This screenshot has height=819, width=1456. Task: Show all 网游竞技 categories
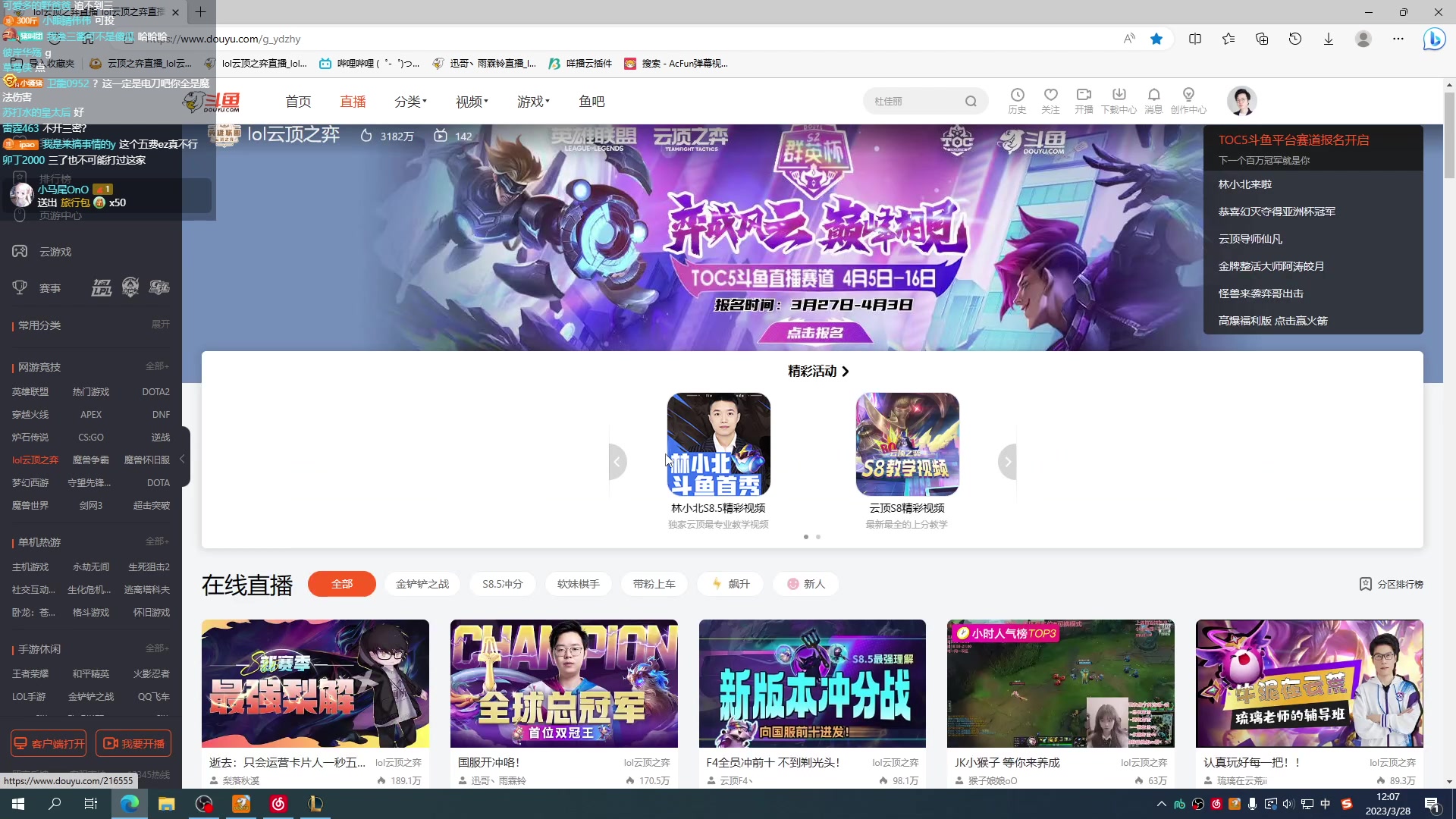158,366
